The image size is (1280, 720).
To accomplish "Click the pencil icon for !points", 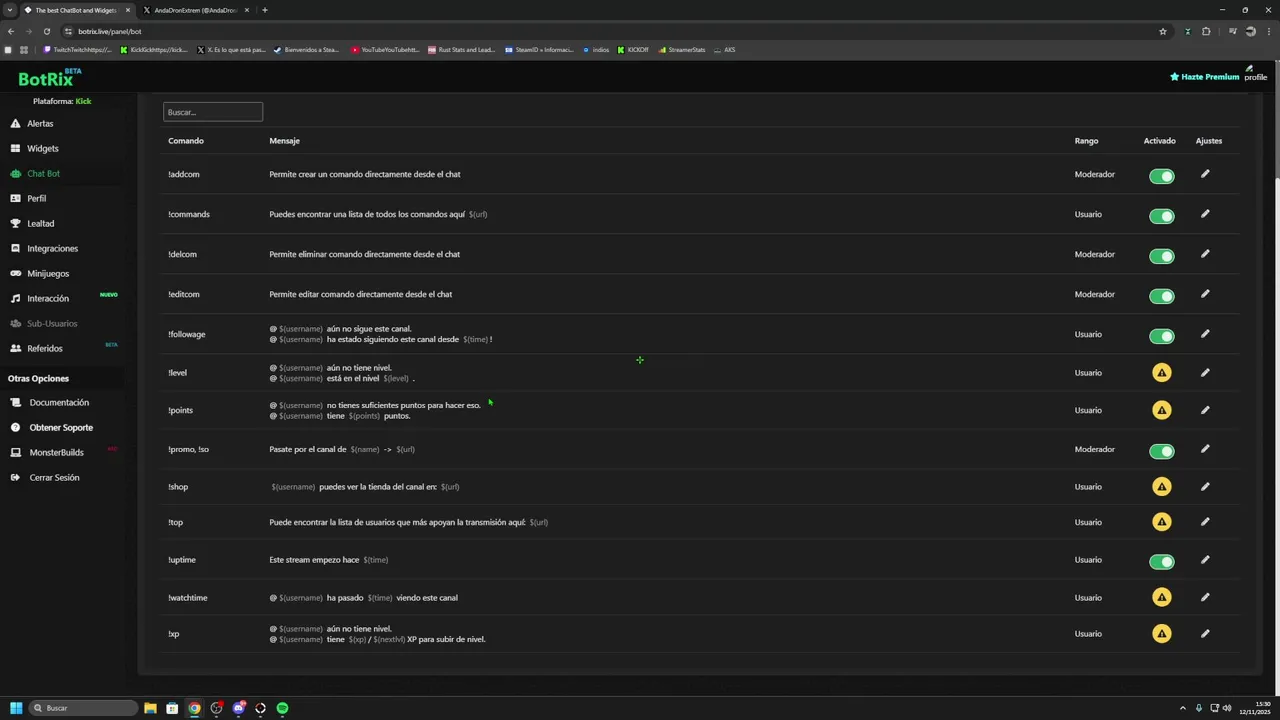I will click(x=1205, y=410).
